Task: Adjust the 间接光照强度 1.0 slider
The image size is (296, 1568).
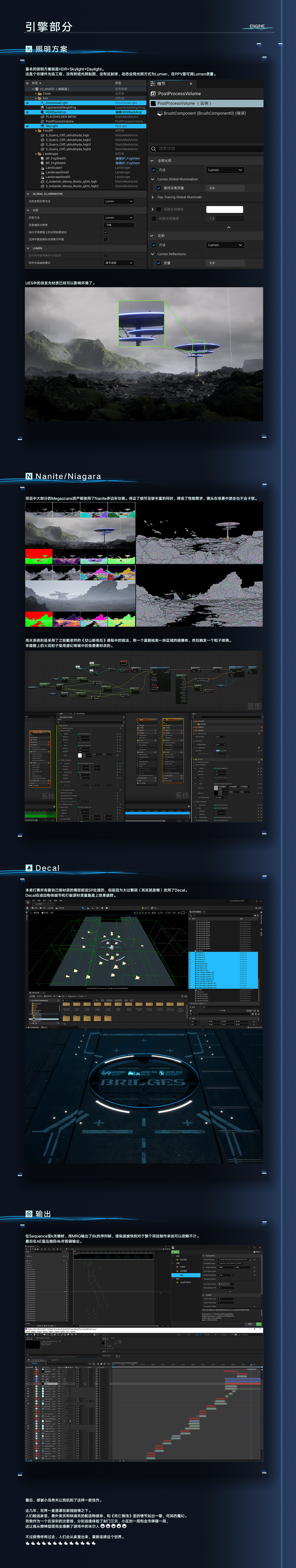Action: pos(225,219)
